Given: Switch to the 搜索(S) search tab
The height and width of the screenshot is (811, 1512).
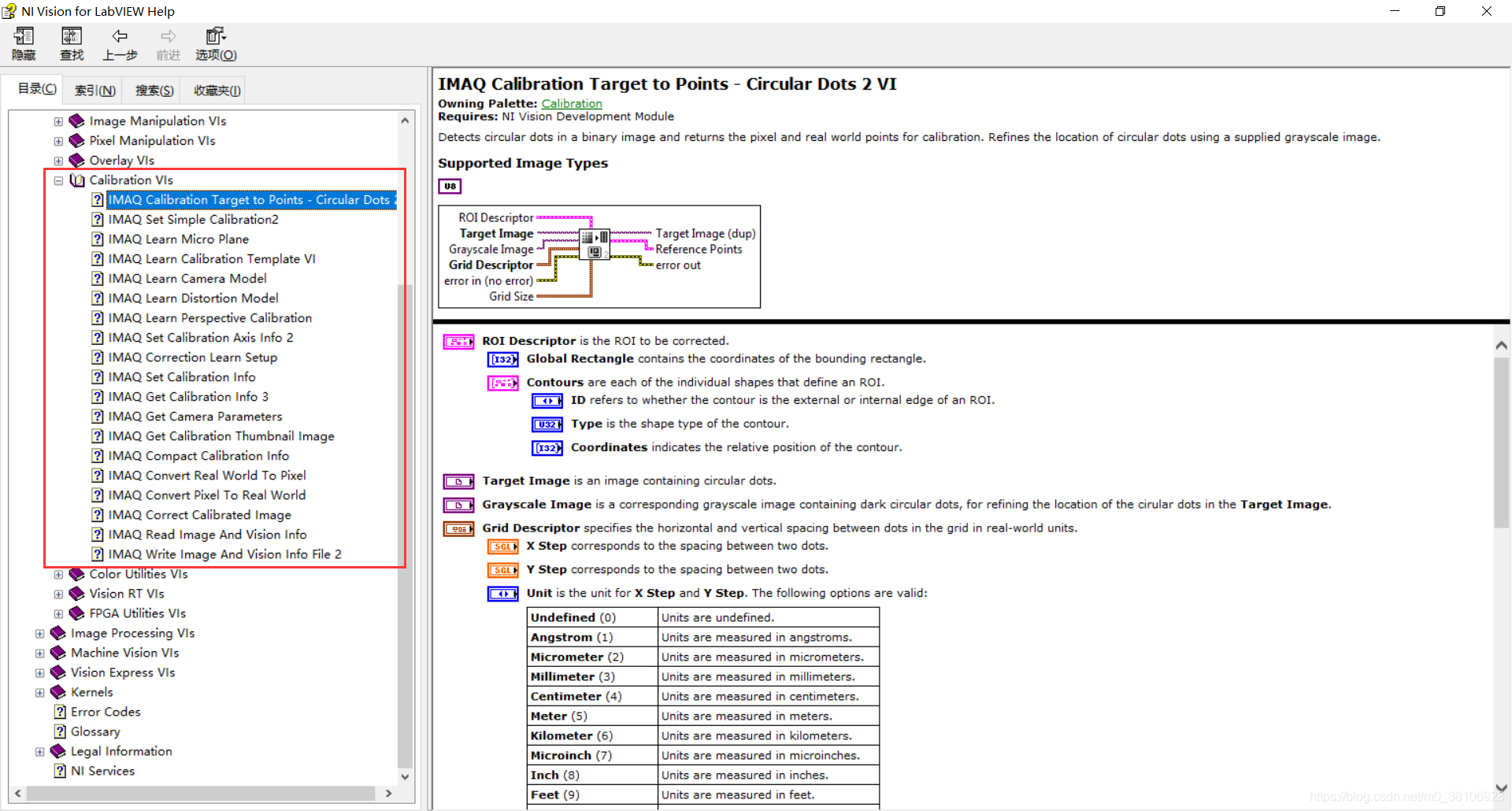Looking at the screenshot, I should [154, 91].
